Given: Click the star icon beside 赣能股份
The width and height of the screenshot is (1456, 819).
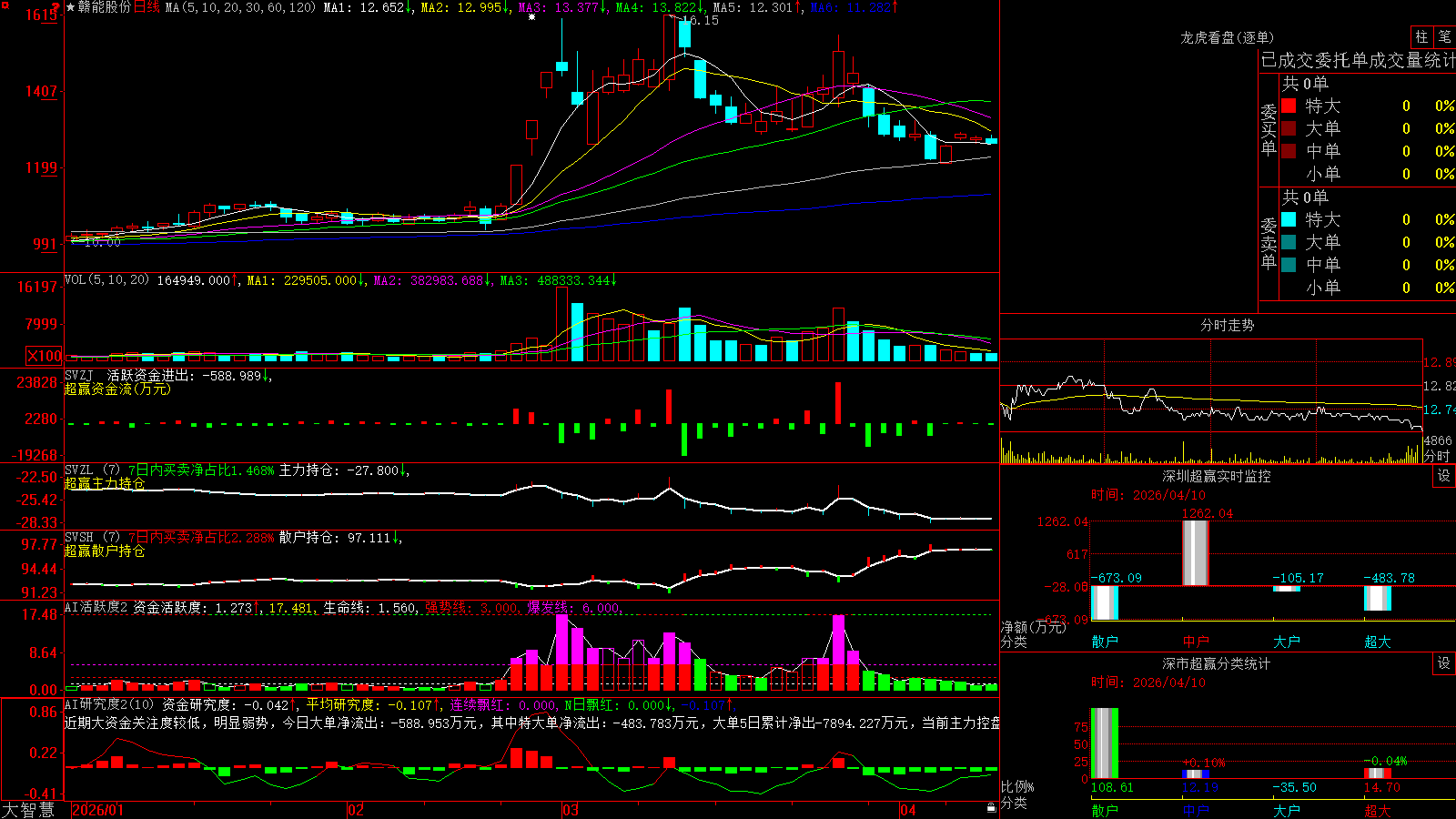Looking at the screenshot, I should pos(71,7).
